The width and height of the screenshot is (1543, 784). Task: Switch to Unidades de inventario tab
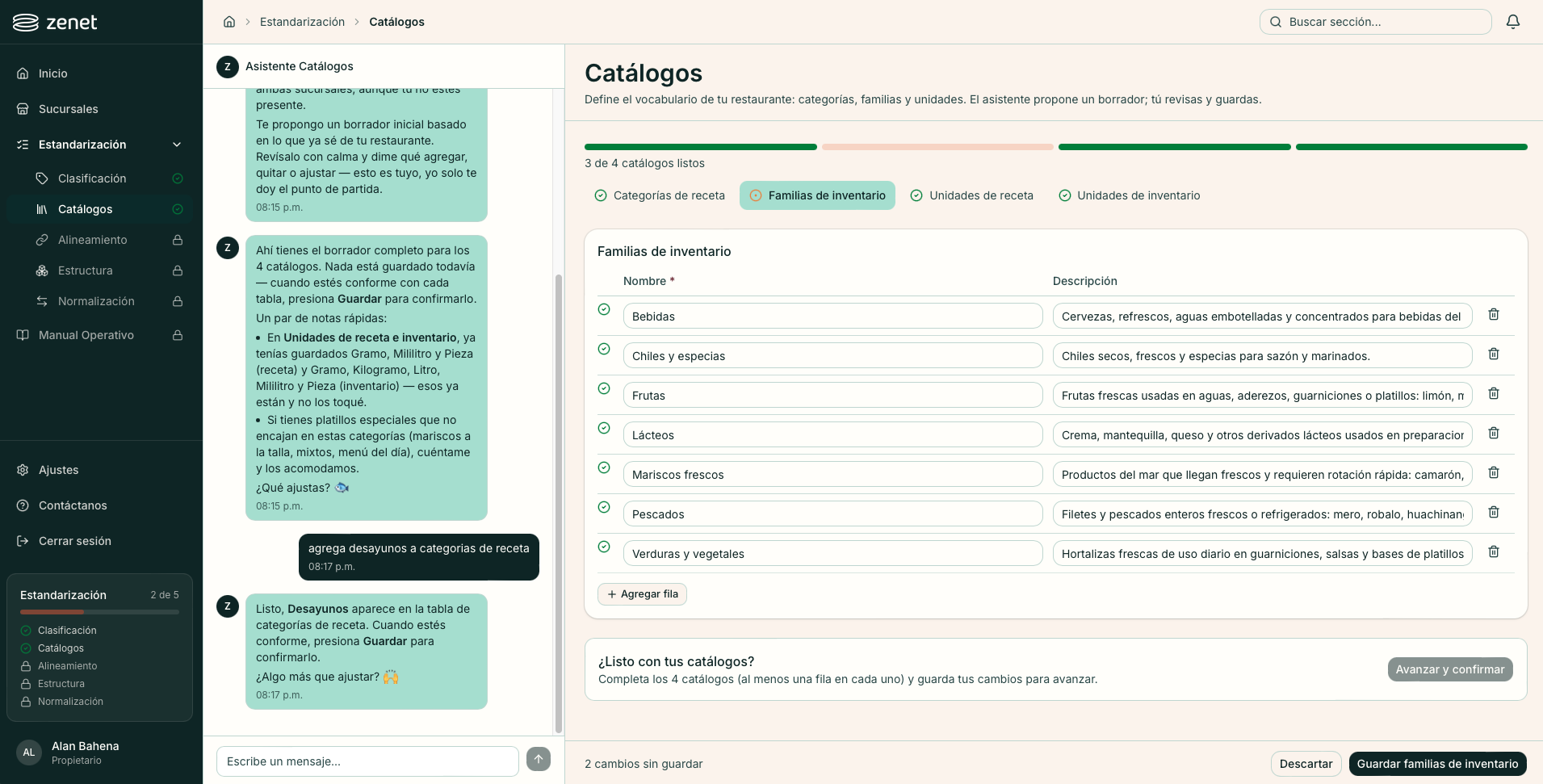[1129, 195]
